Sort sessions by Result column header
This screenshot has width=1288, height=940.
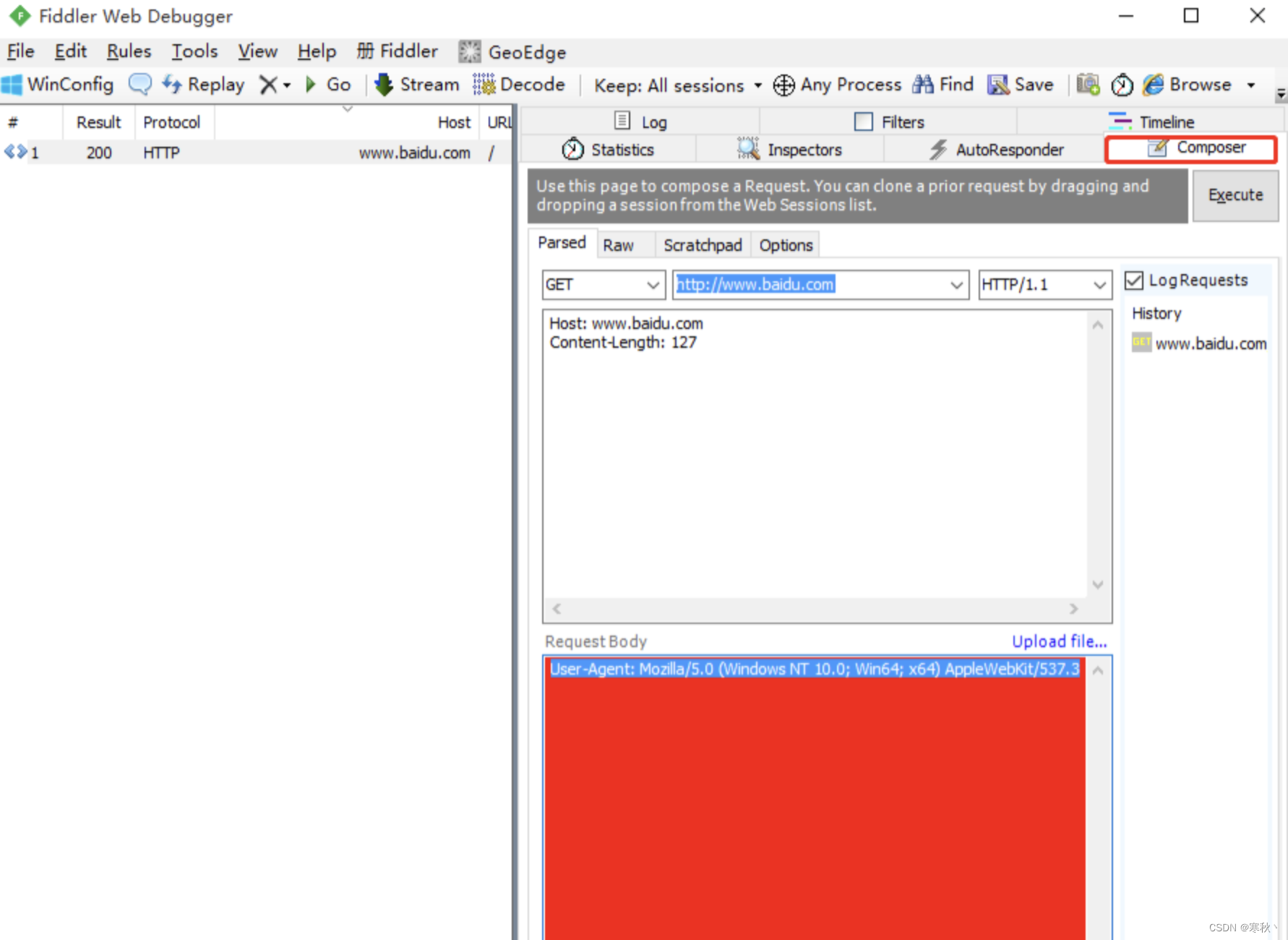pyautogui.click(x=98, y=122)
